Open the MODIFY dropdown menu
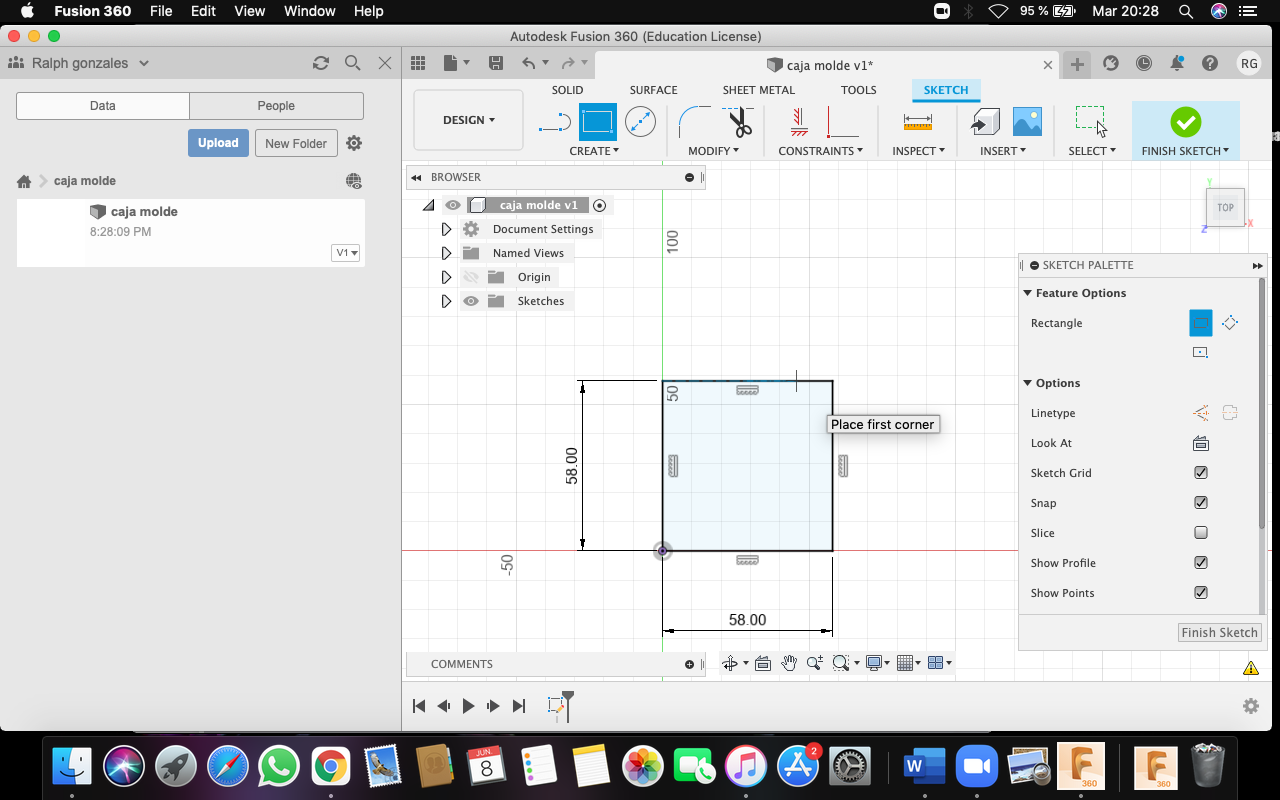1280x800 pixels. coord(713,151)
